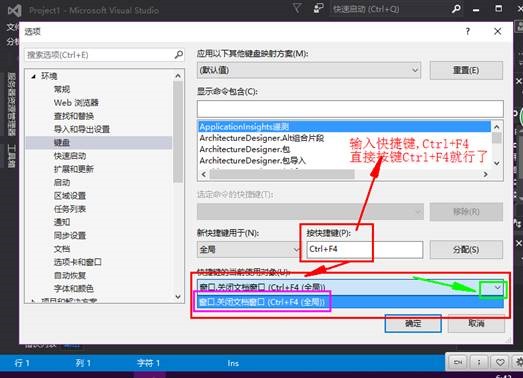Select 同步设置 in options tree
Viewport: 523px width, 378px height.
tap(70, 236)
